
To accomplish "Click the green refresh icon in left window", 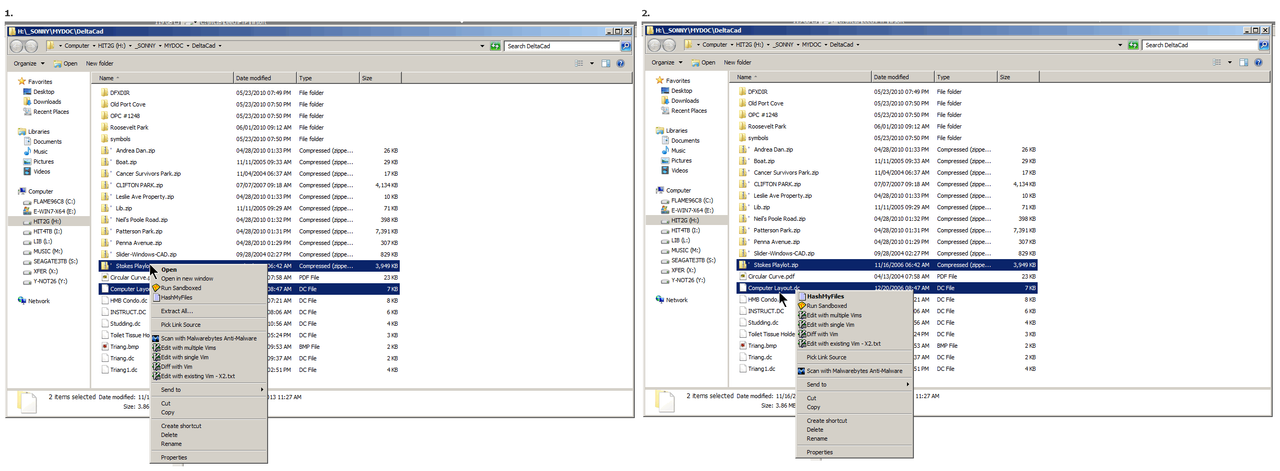I will (496, 45).
